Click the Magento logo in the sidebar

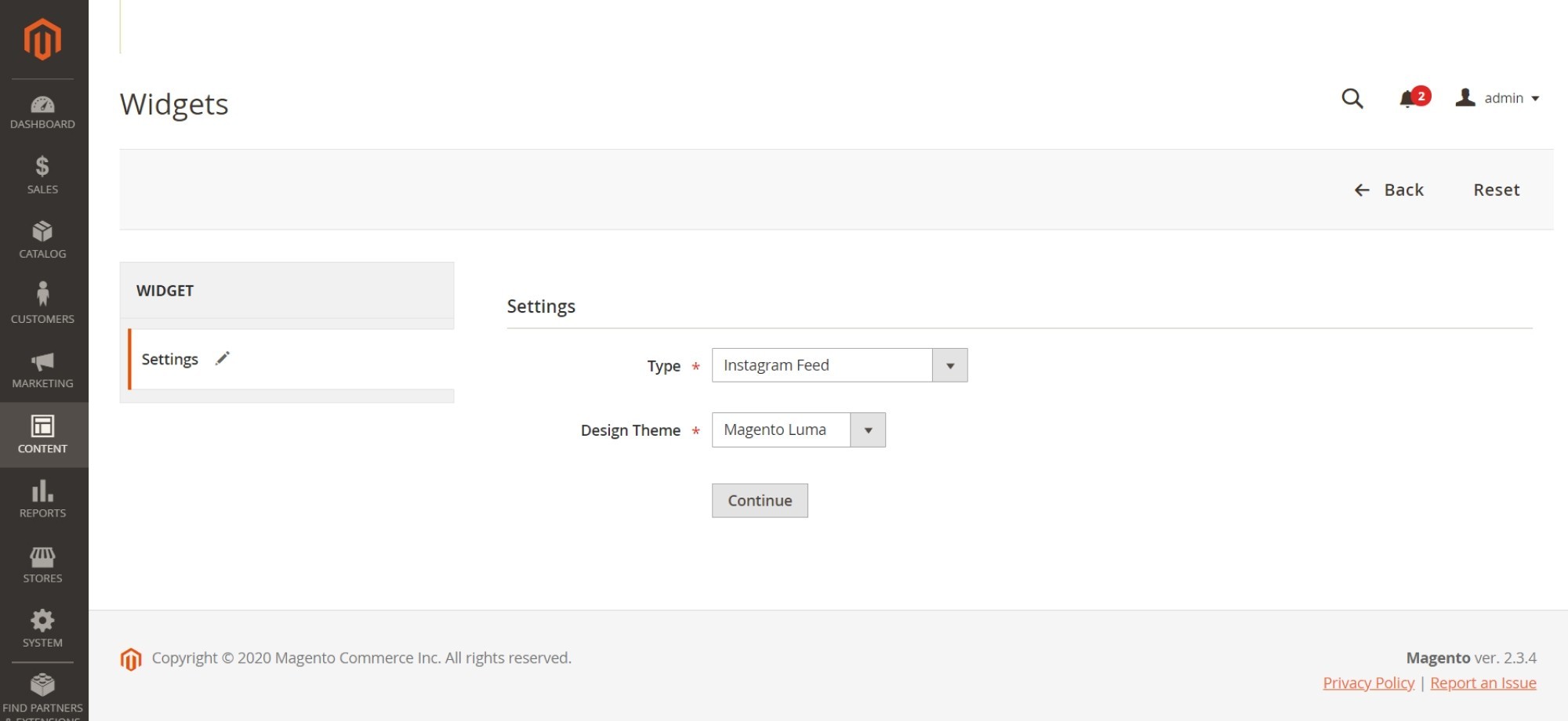42,39
